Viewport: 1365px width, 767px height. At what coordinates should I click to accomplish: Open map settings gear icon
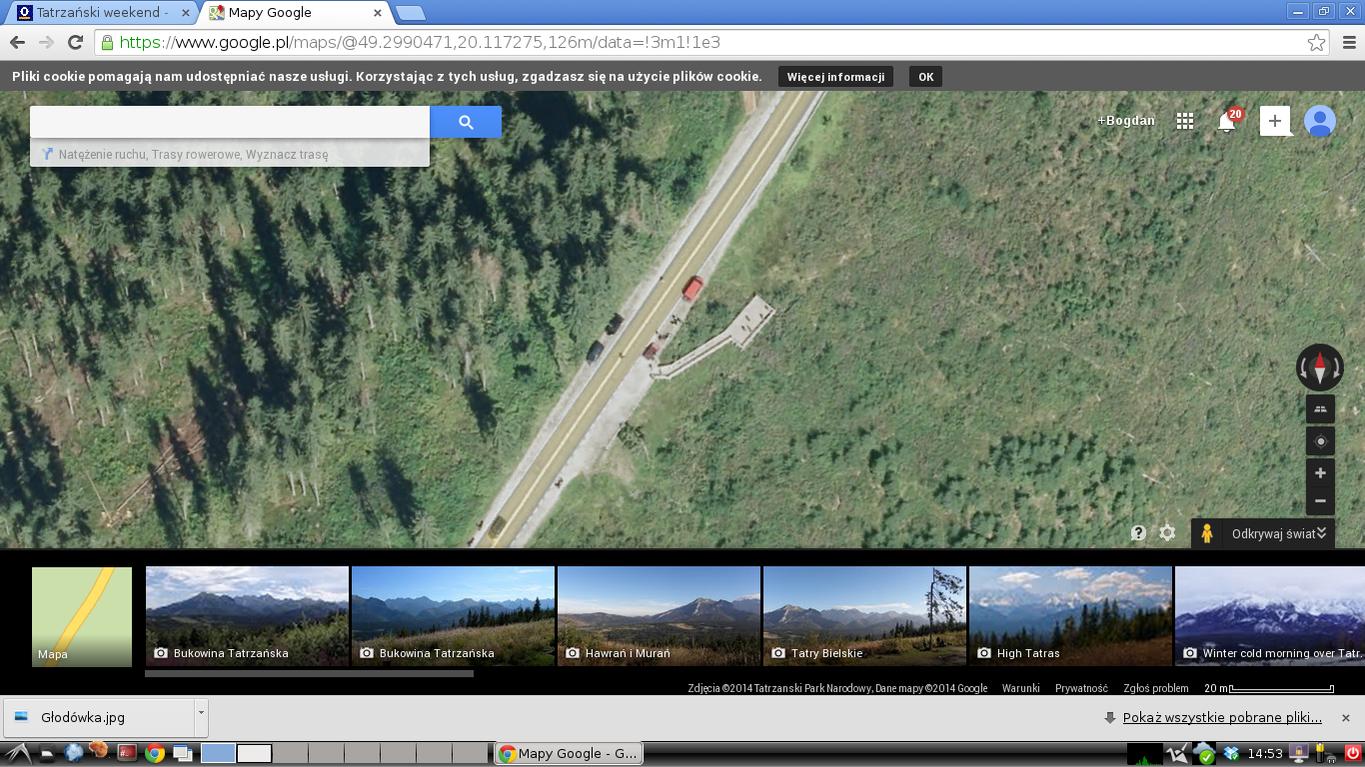click(x=1167, y=534)
